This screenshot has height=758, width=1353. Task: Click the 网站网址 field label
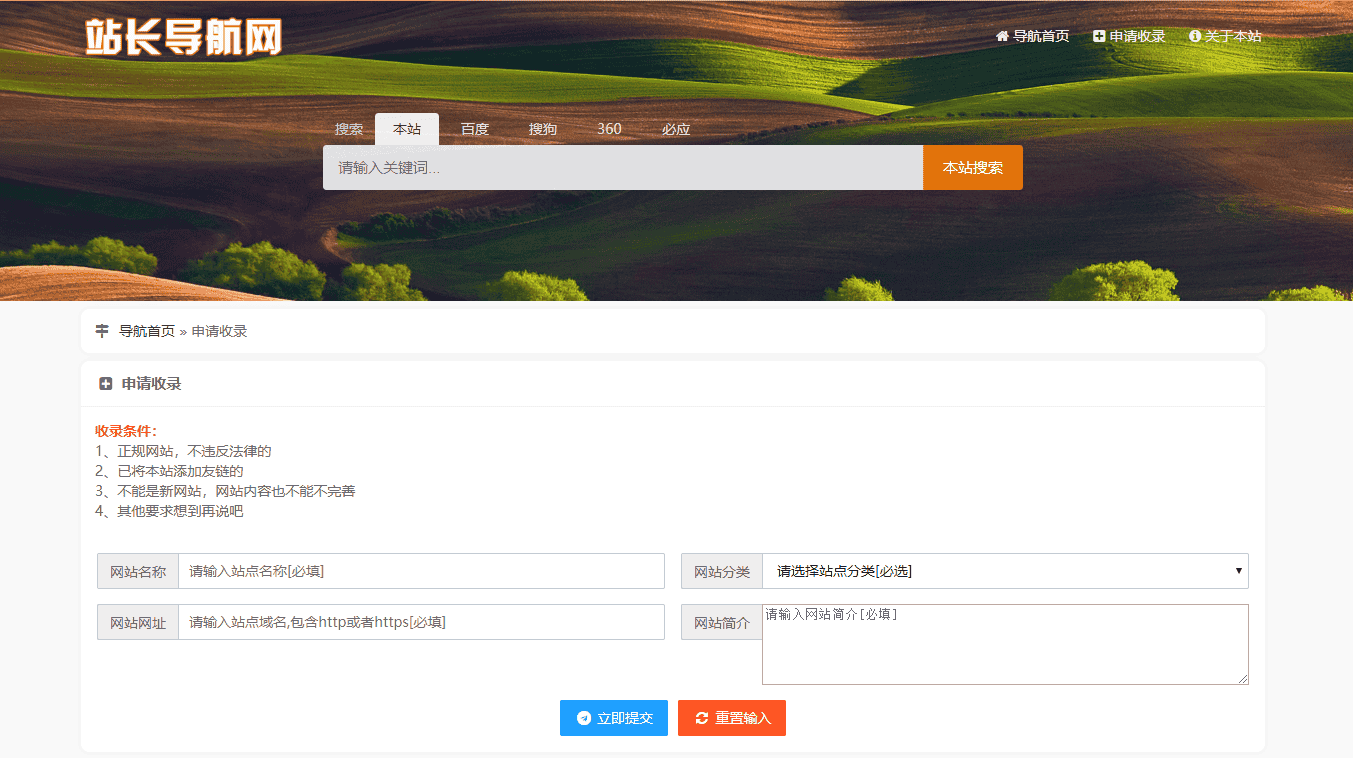click(138, 623)
